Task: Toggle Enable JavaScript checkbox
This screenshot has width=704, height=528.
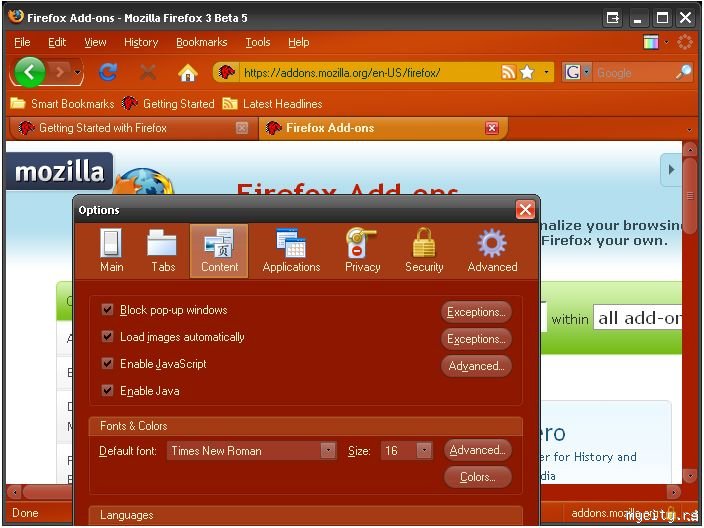Action: click(107, 363)
